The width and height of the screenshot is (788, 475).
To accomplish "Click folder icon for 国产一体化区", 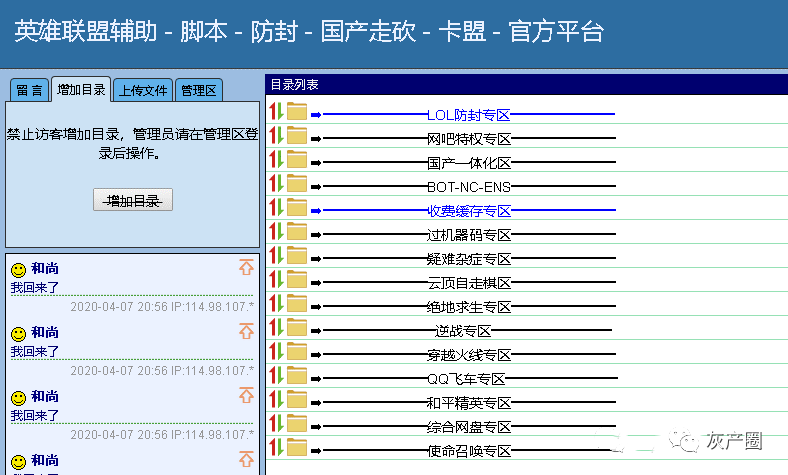I will [297, 159].
